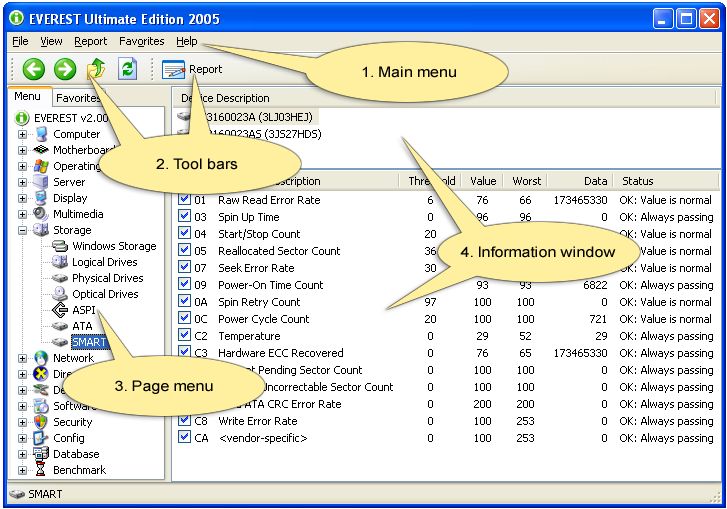Toggle the Write Error Rate checkbox
Viewport: 727px width, 509px height.
184,421
